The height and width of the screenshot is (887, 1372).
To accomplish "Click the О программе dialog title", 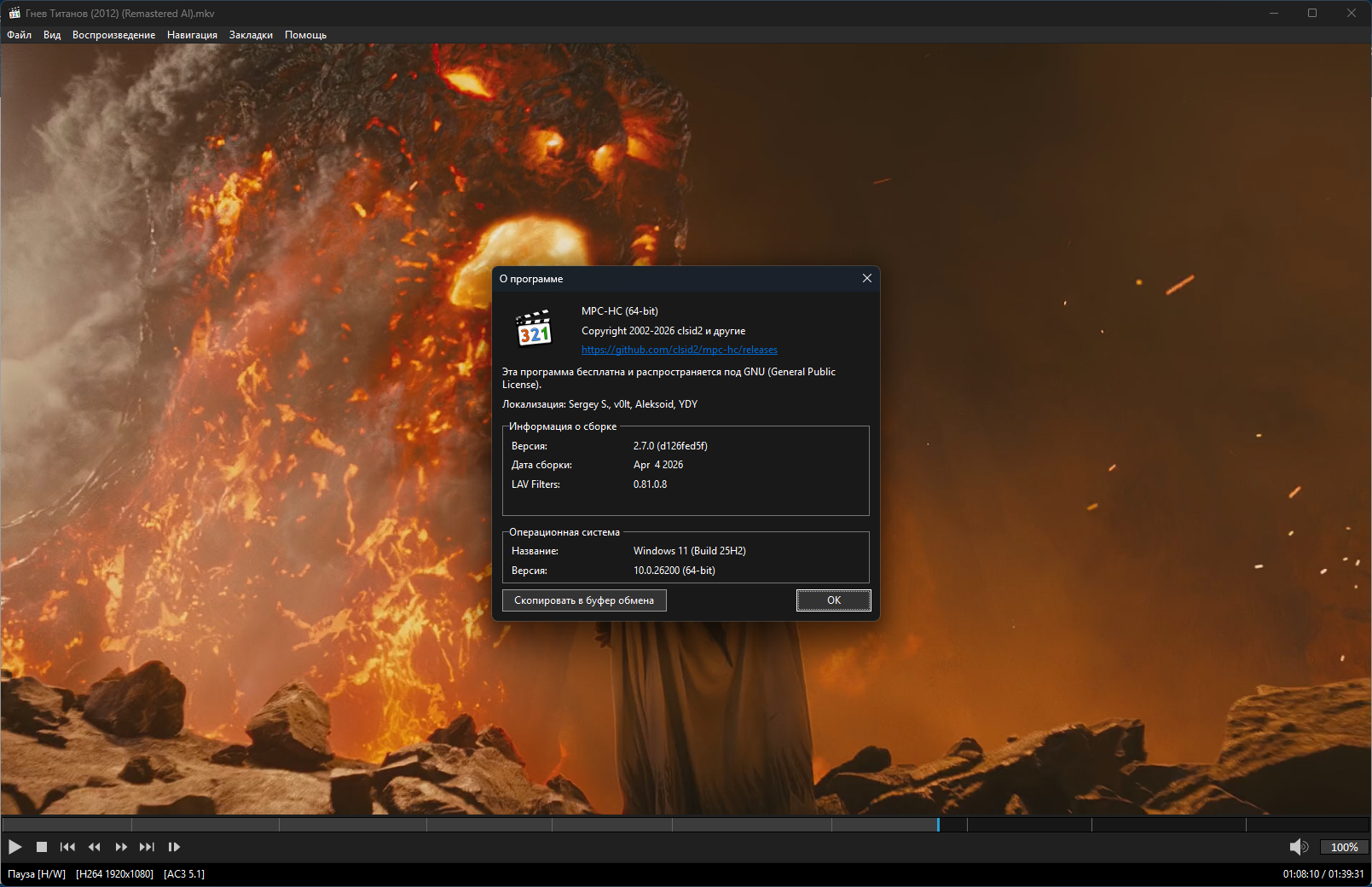I will [531, 279].
